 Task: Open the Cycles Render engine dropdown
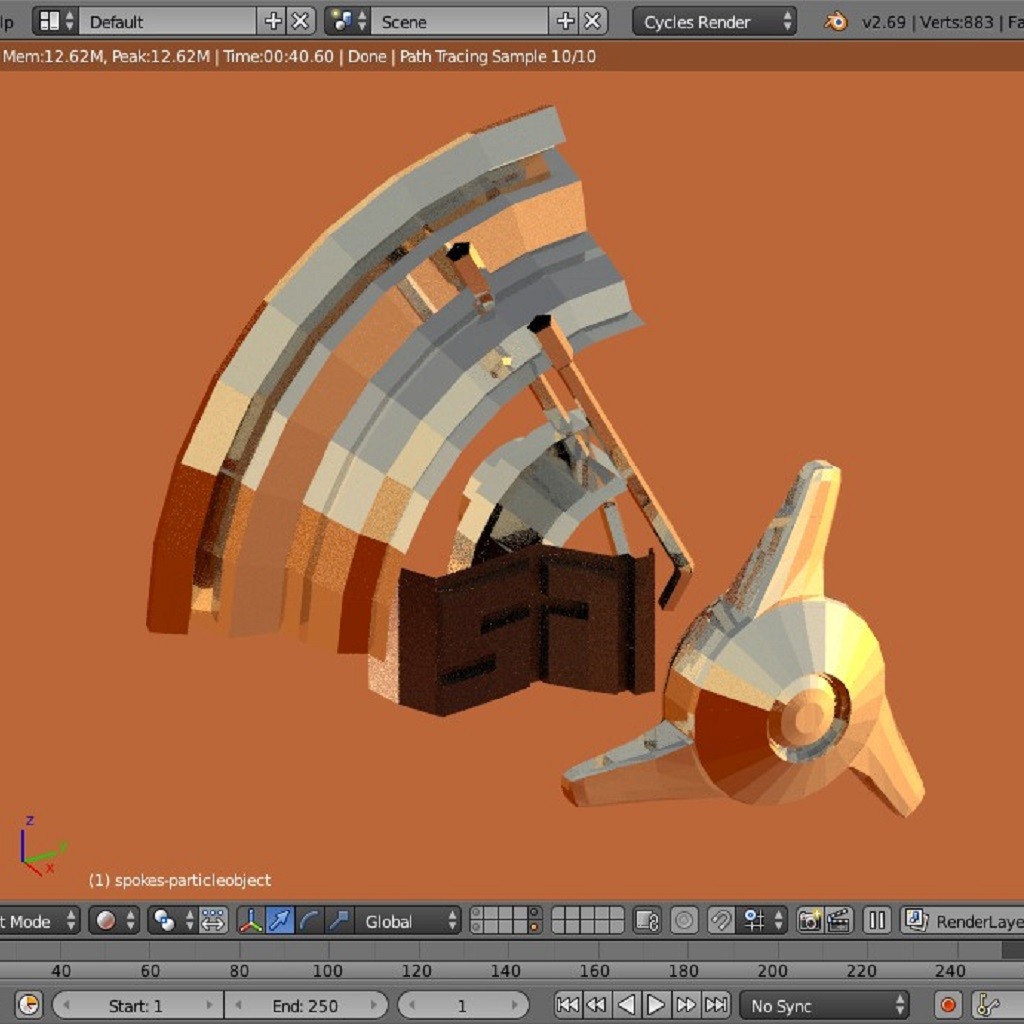click(712, 20)
